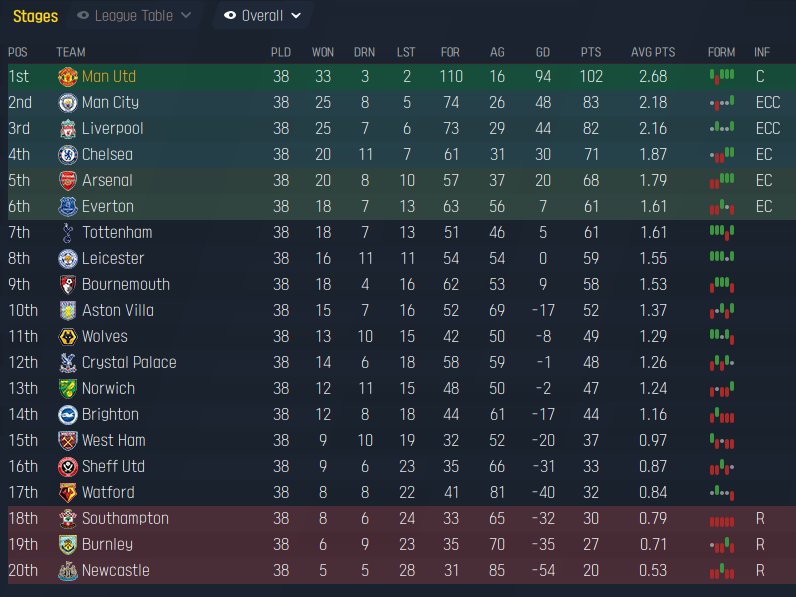Expand the Overall dropdown arrow
The height and width of the screenshot is (597, 796).
(295, 16)
